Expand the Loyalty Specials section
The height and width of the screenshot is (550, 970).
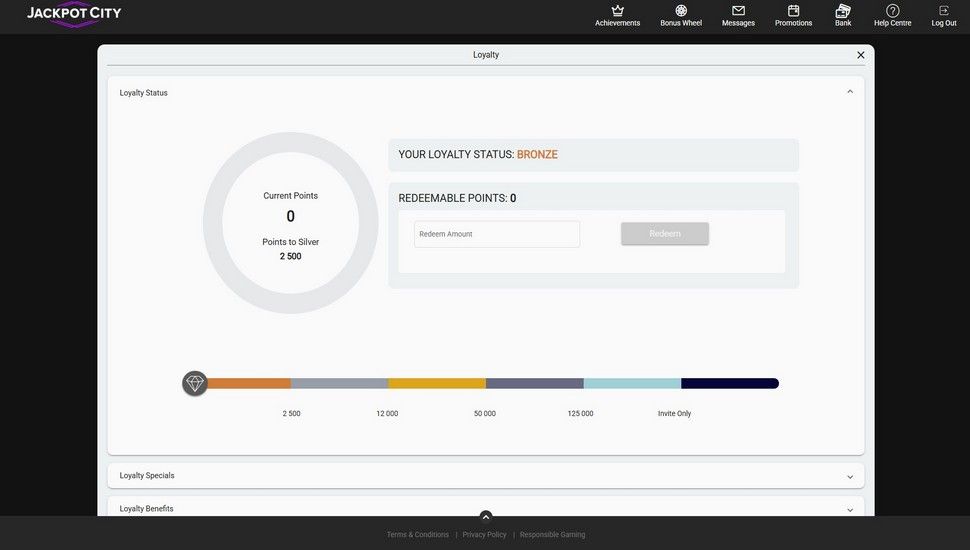(x=850, y=476)
